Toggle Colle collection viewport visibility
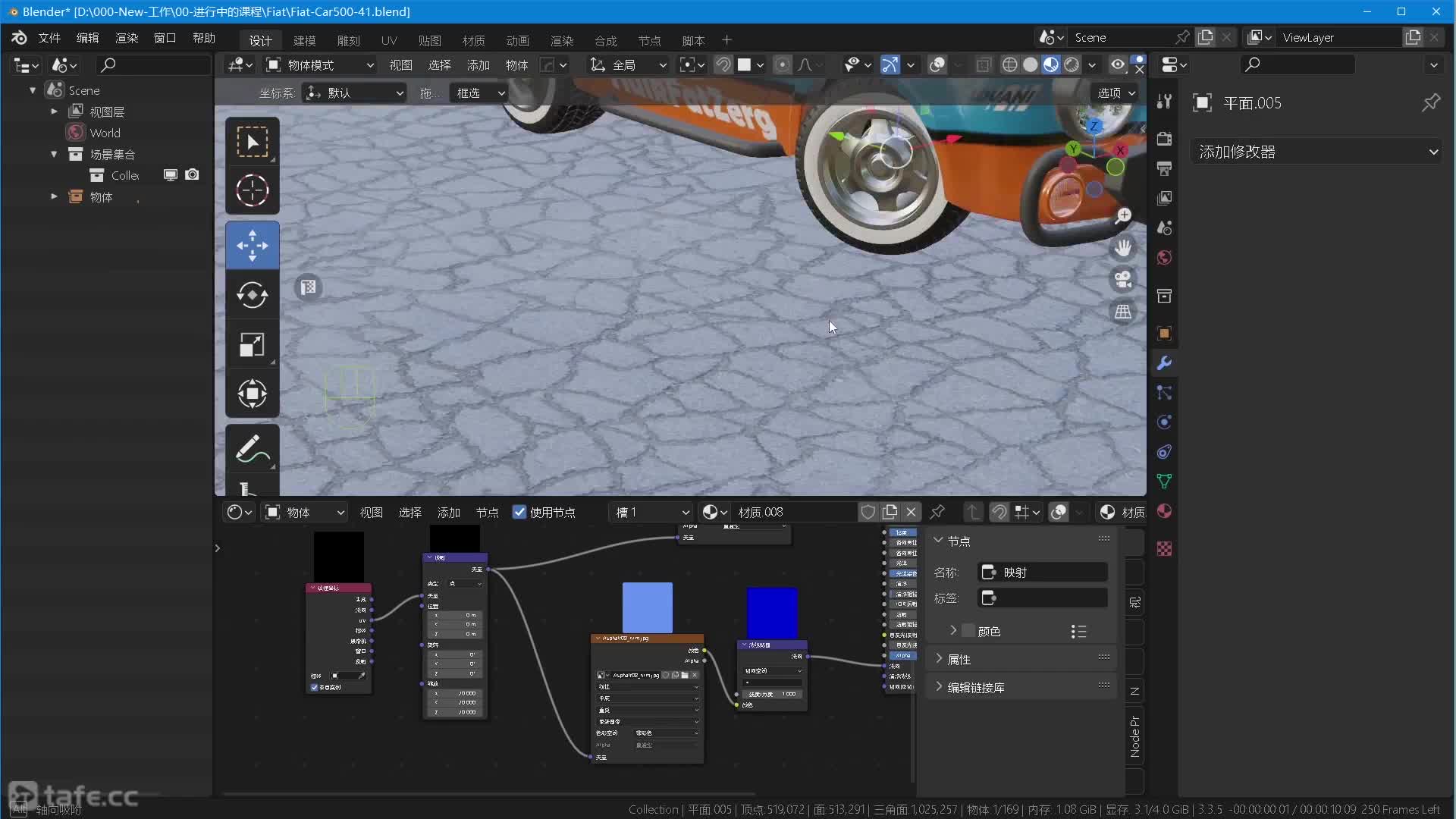This screenshot has width=1456, height=819. pyautogui.click(x=171, y=175)
